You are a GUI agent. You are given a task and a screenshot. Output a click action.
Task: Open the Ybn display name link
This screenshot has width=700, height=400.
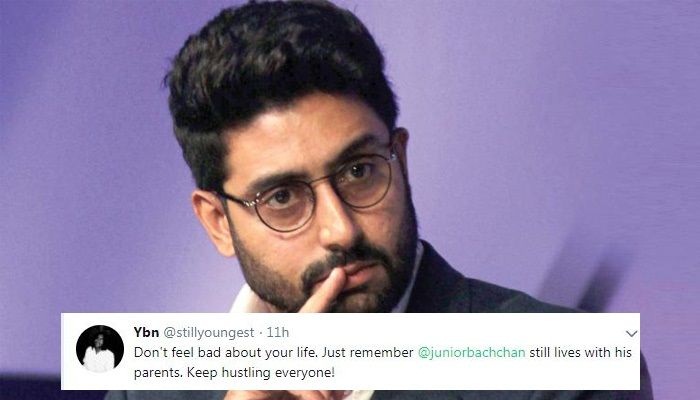(x=146, y=332)
